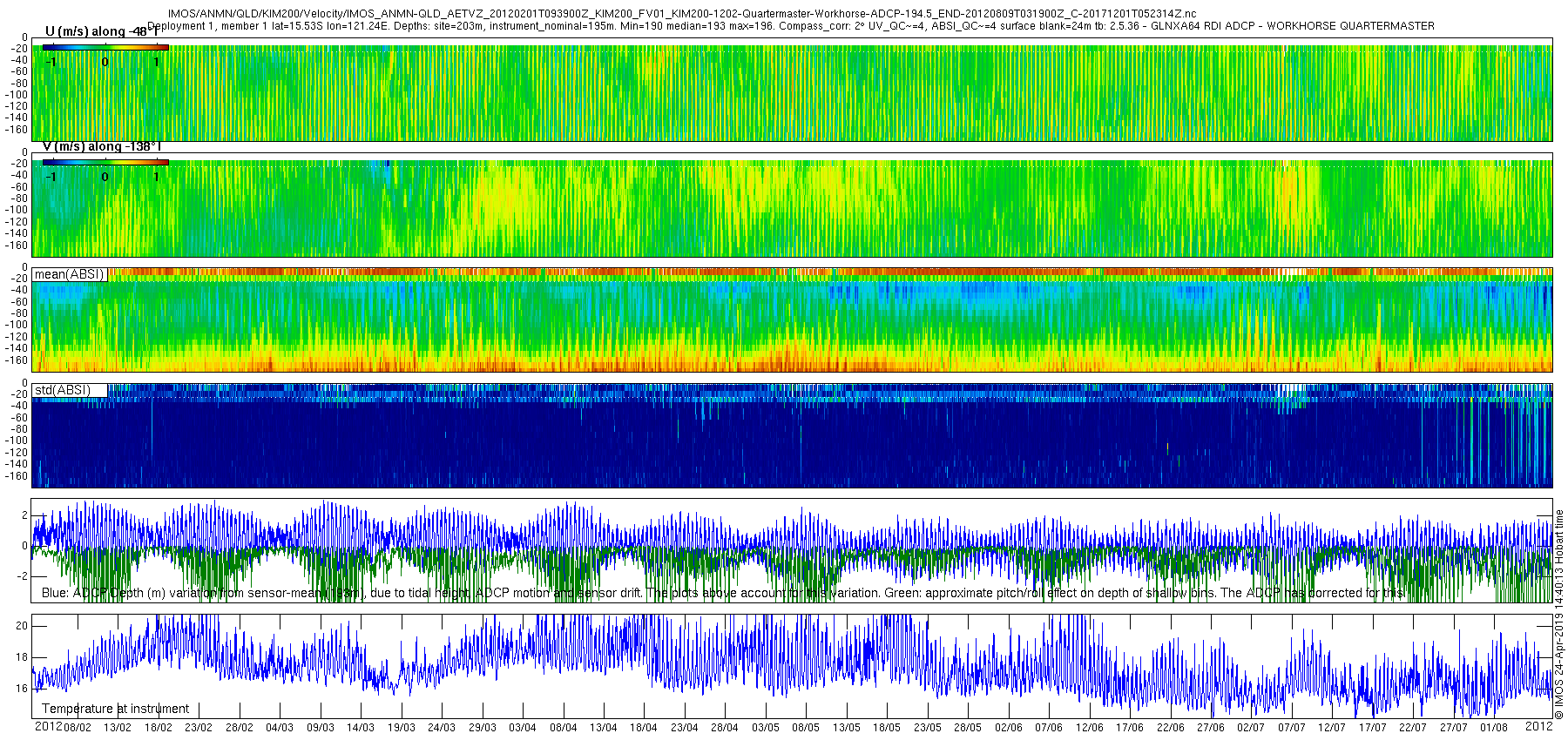
Task: Click the '-2' tick on ADCP depth variation axis
Action: coord(23,576)
